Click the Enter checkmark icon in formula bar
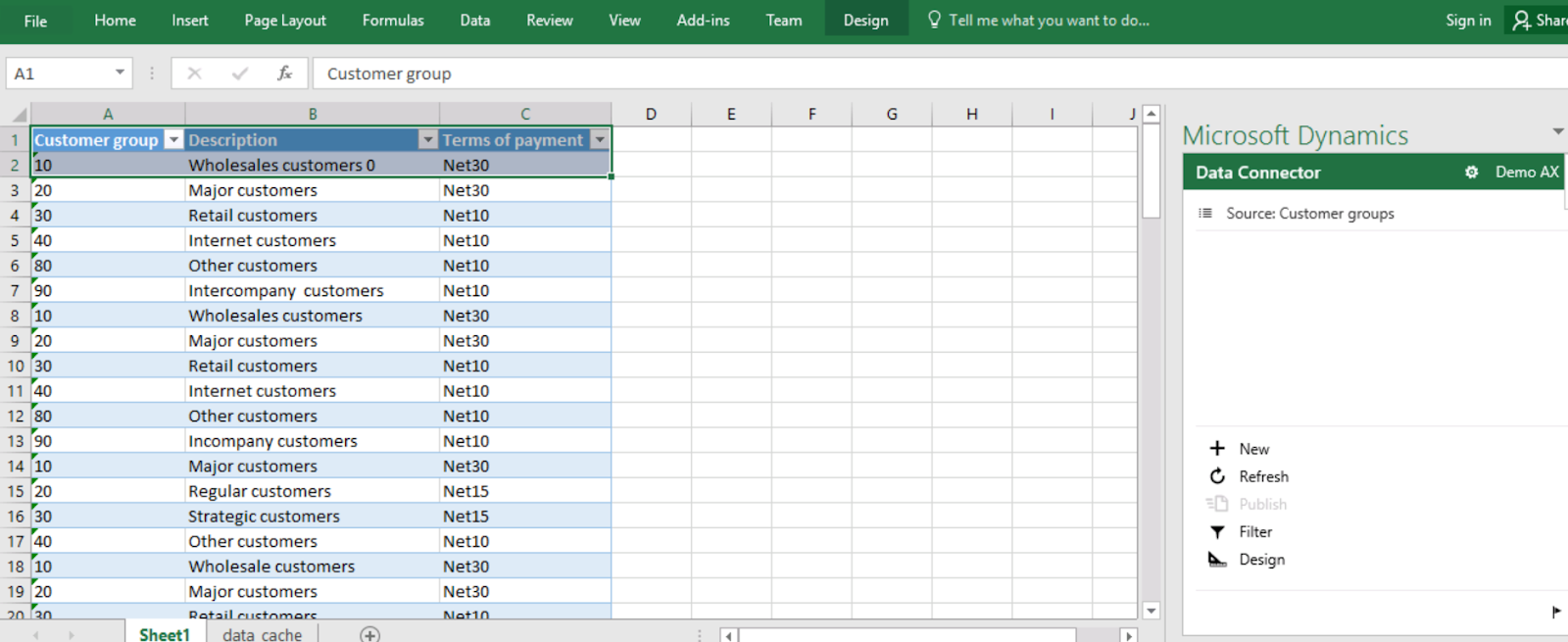Screen dimensions: 1568x642 tap(240, 74)
